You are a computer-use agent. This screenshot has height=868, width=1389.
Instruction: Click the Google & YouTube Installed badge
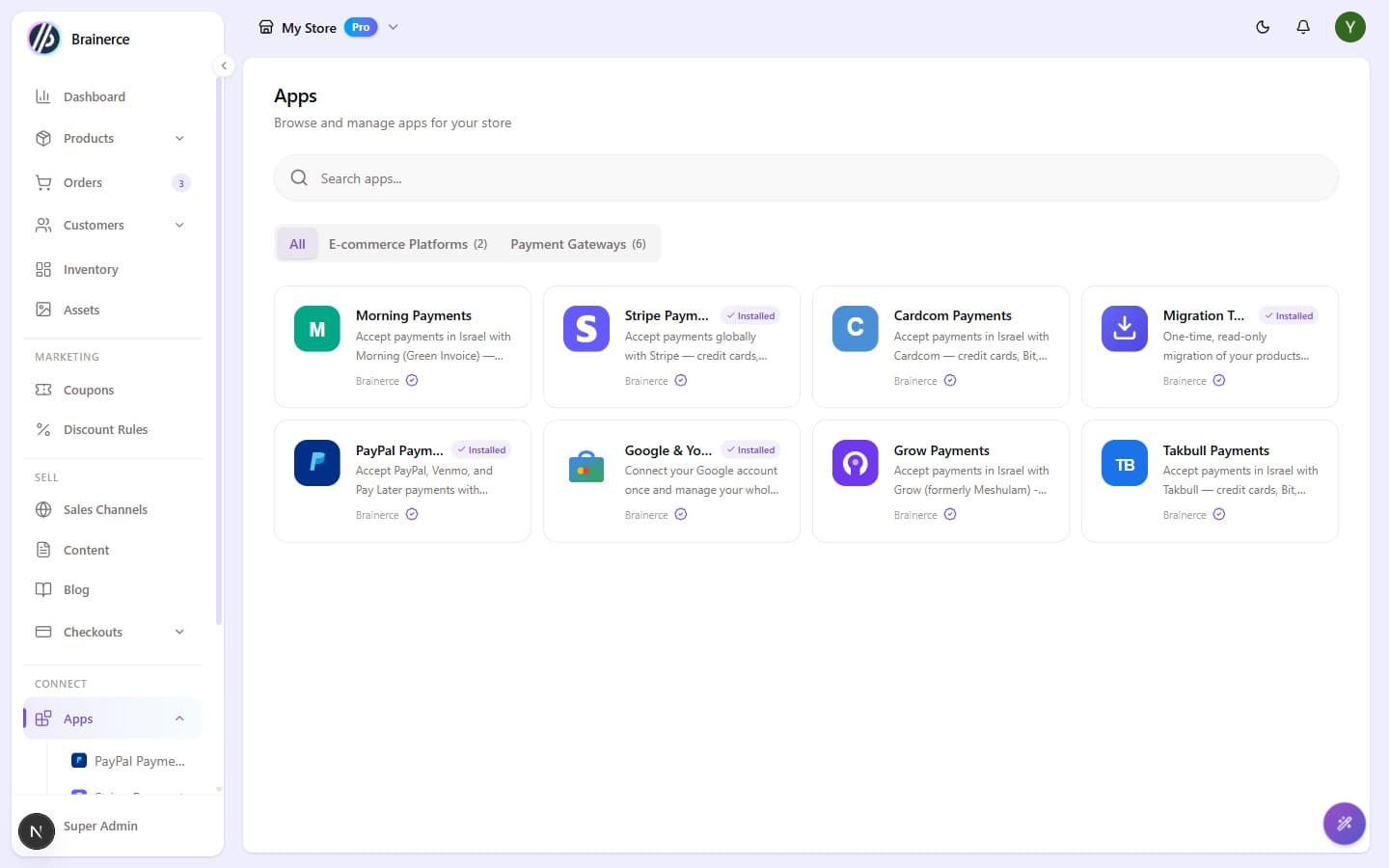click(x=750, y=449)
